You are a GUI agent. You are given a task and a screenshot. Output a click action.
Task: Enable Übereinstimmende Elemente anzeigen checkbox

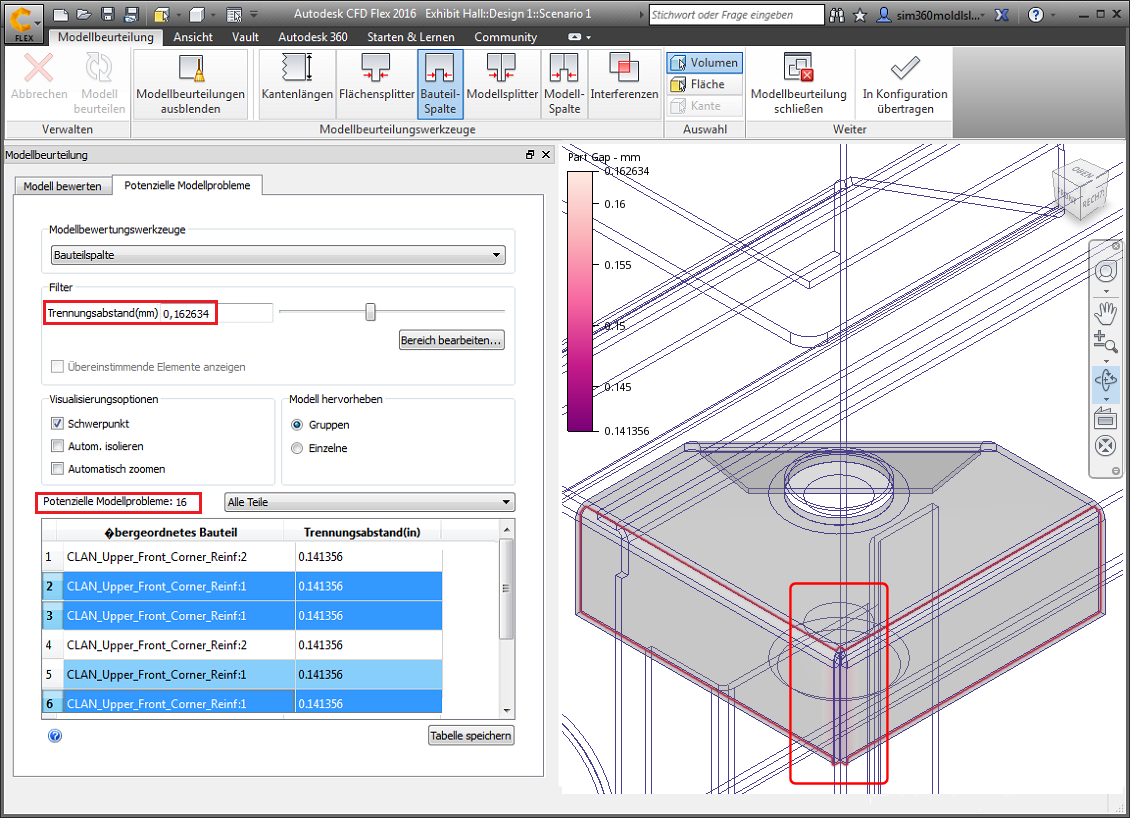(x=58, y=367)
